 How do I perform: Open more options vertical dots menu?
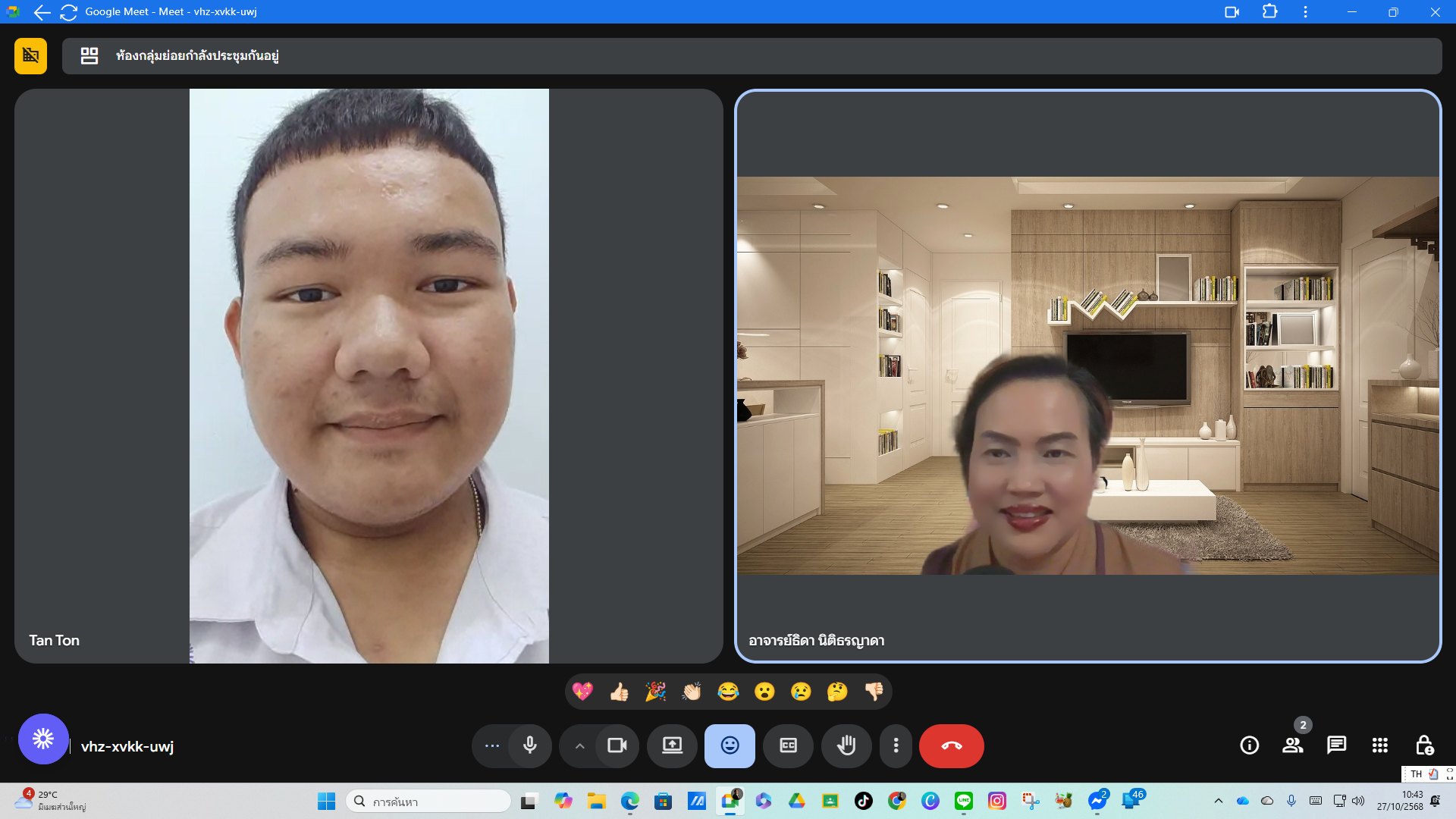click(896, 745)
